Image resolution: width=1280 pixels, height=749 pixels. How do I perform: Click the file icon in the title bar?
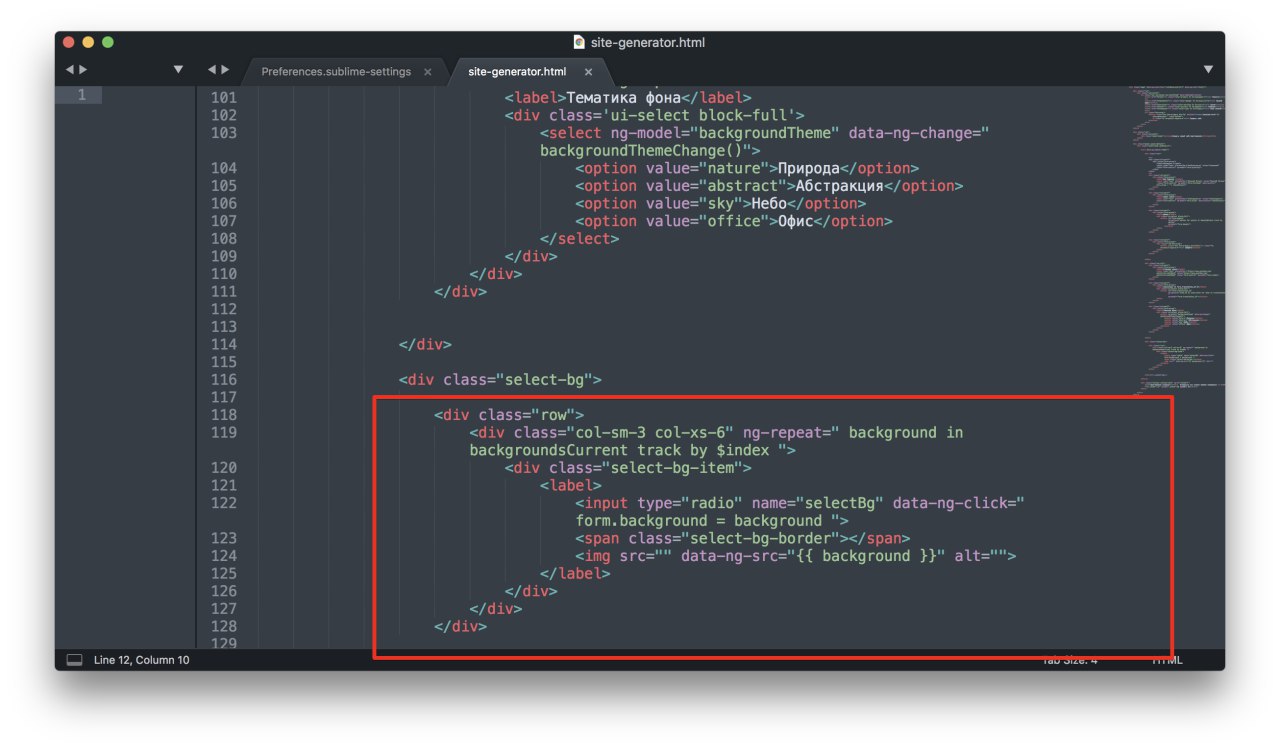click(579, 42)
